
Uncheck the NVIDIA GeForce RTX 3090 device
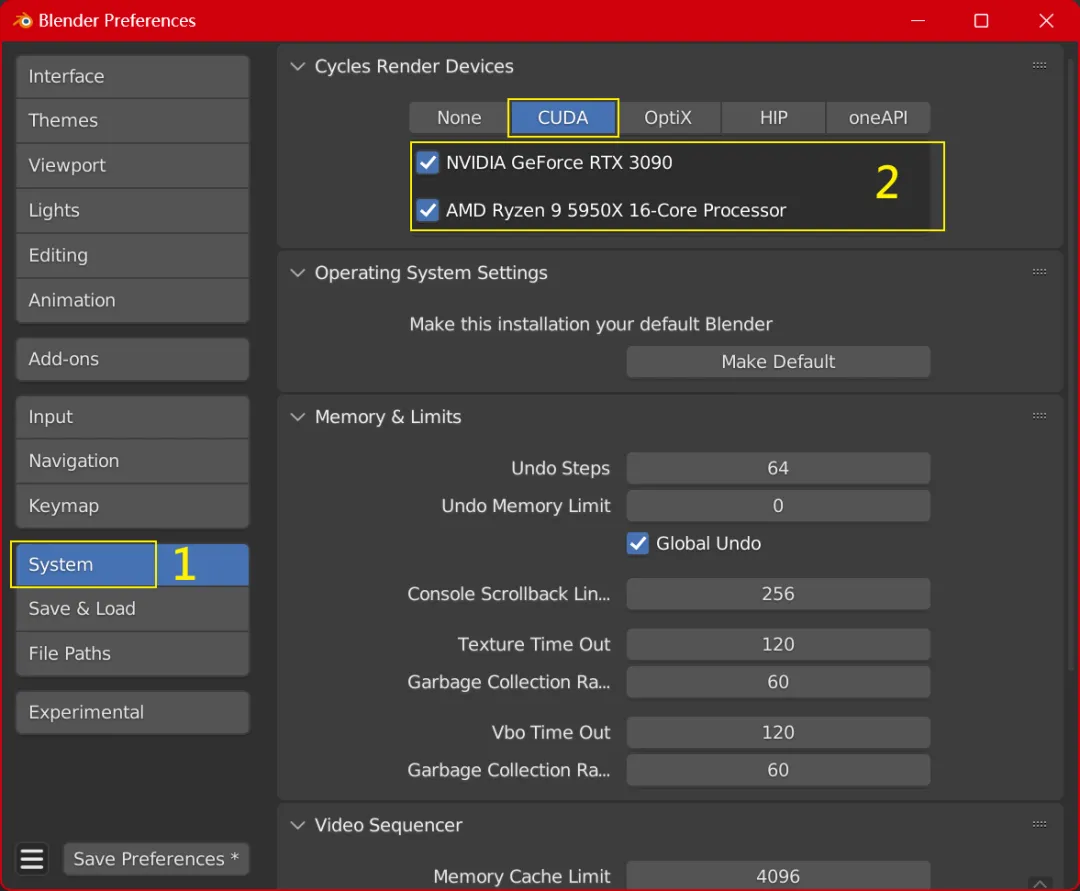coord(428,163)
